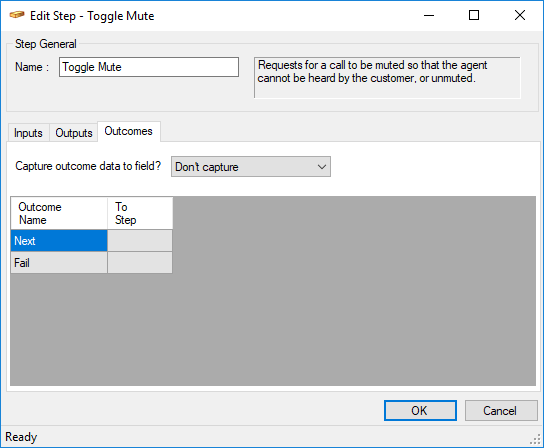The height and width of the screenshot is (448, 544).
Task: Select the Outcomes tab
Action: (129, 131)
